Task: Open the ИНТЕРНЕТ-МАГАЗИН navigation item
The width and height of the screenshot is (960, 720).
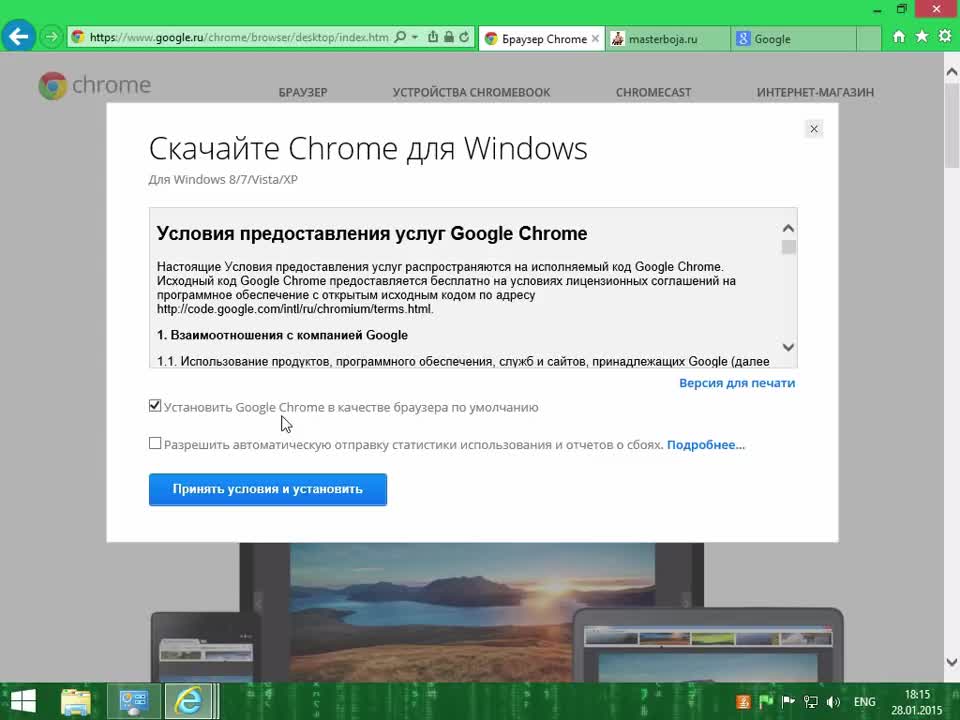Action: 815,92
